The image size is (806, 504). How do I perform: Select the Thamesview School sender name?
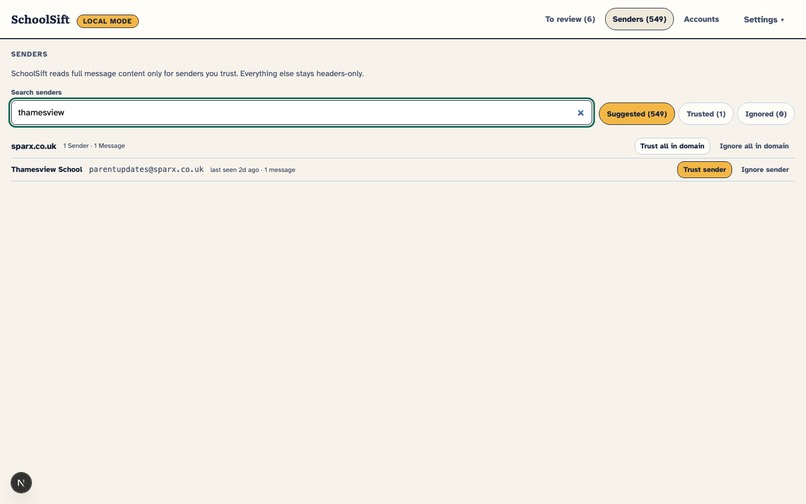coord(47,169)
